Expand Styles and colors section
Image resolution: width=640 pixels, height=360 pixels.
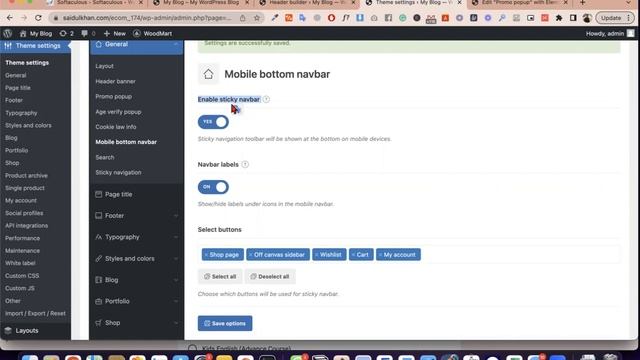click(x=136, y=258)
